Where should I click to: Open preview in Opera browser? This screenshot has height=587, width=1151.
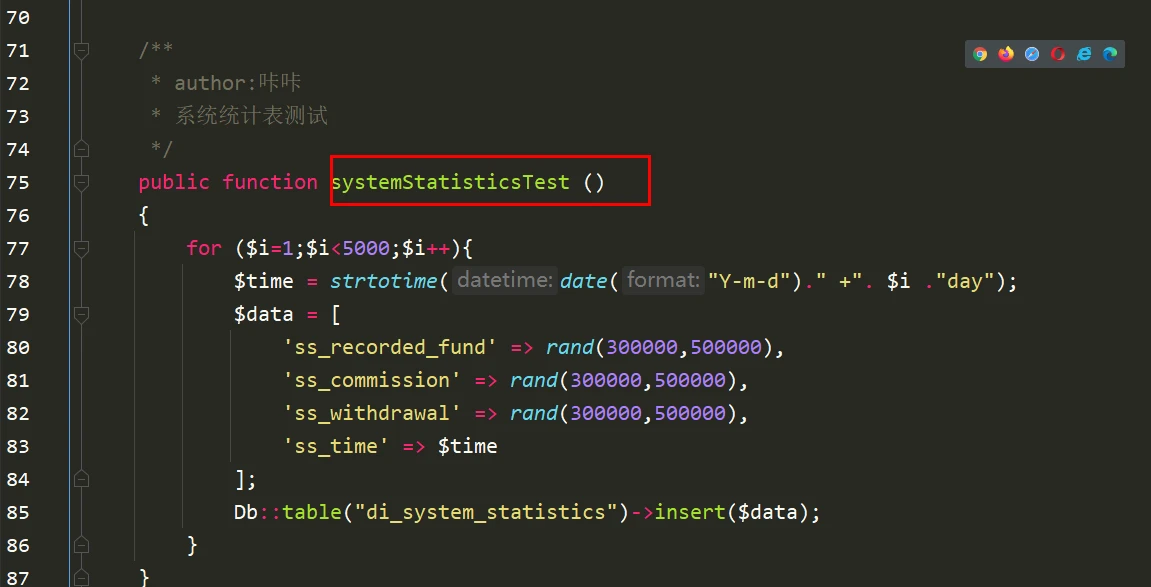(x=1058, y=54)
